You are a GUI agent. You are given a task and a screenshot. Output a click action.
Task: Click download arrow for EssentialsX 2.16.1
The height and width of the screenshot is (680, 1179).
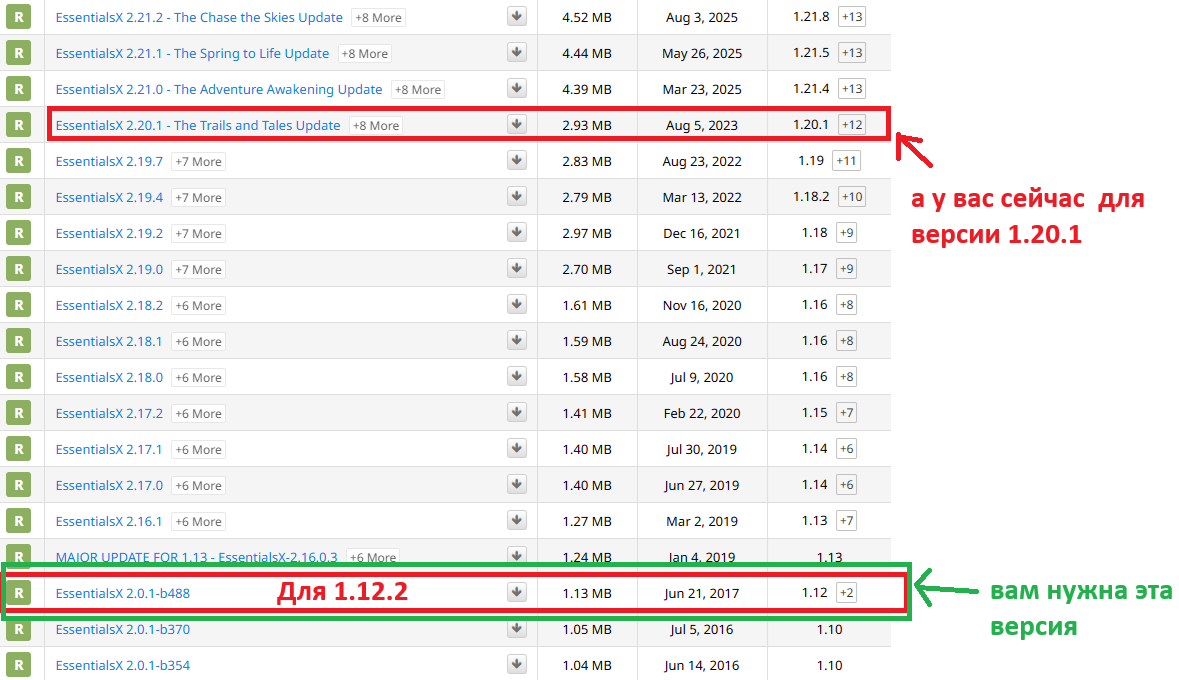(516, 521)
